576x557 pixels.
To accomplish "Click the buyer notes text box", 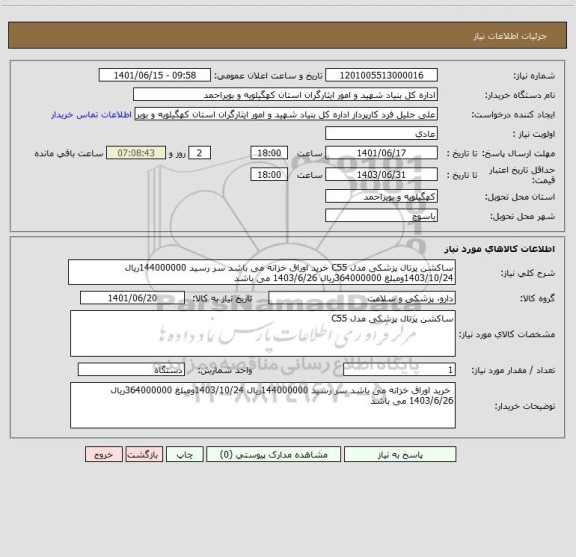I will [263, 405].
